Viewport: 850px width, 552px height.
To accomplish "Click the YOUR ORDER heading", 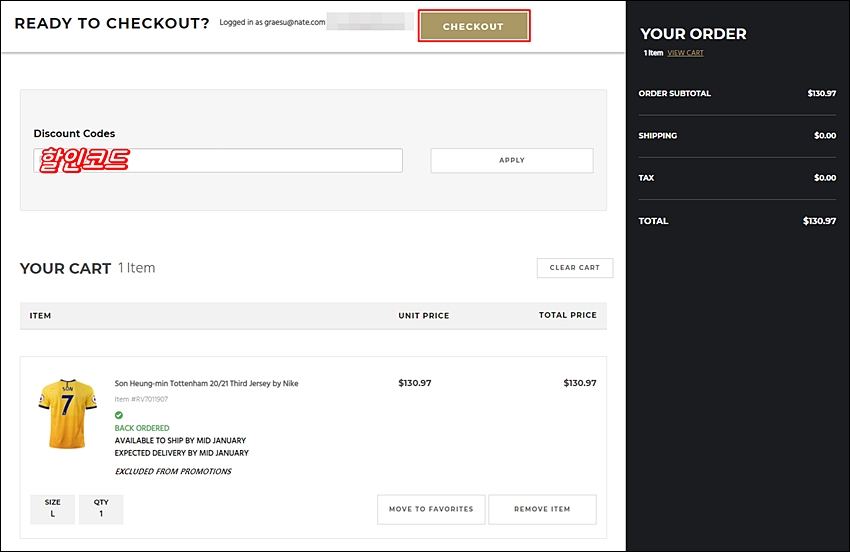I will (693, 34).
